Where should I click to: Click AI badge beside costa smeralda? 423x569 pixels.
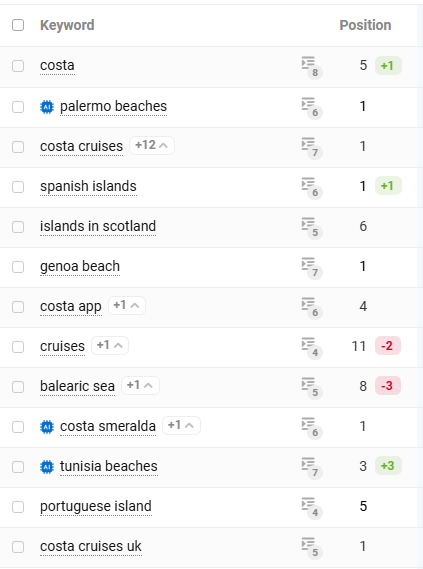47,427
